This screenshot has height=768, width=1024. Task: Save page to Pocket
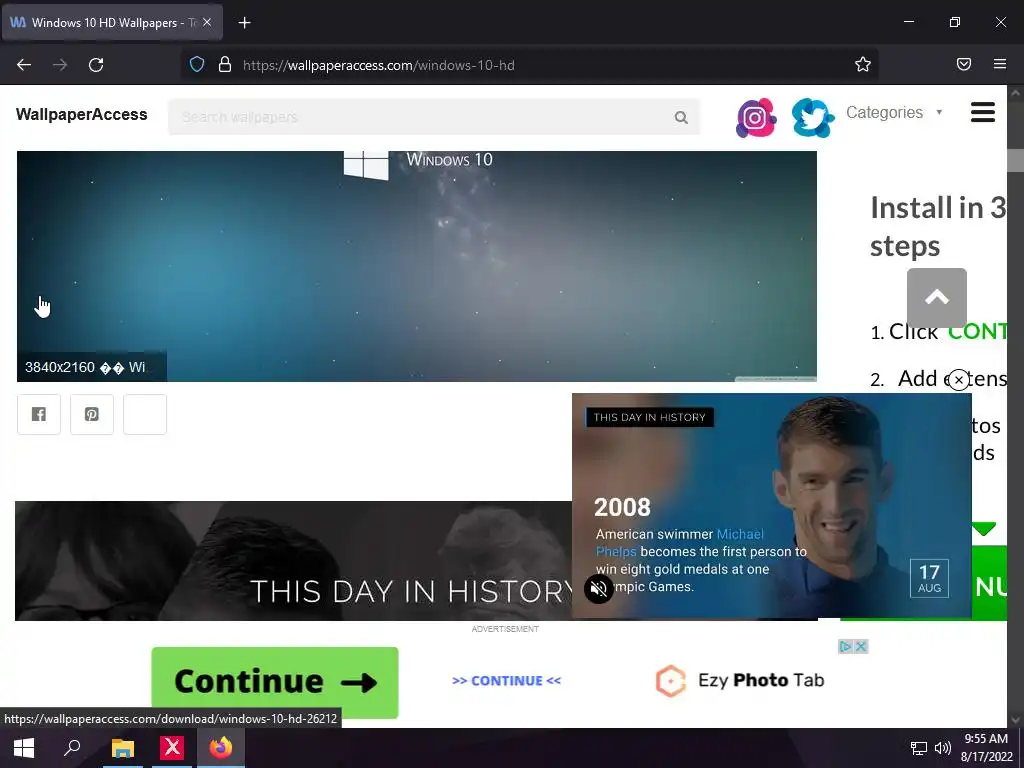pos(964,64)
